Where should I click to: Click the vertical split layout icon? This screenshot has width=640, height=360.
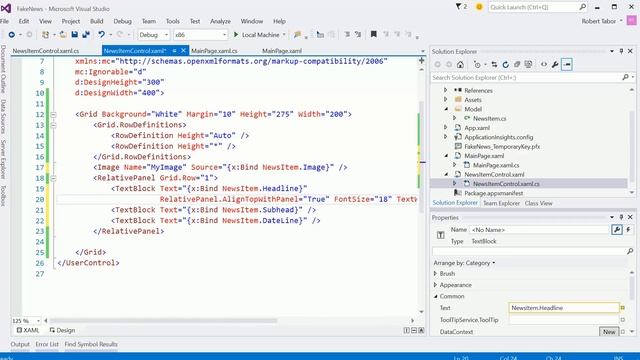point(407,330)
